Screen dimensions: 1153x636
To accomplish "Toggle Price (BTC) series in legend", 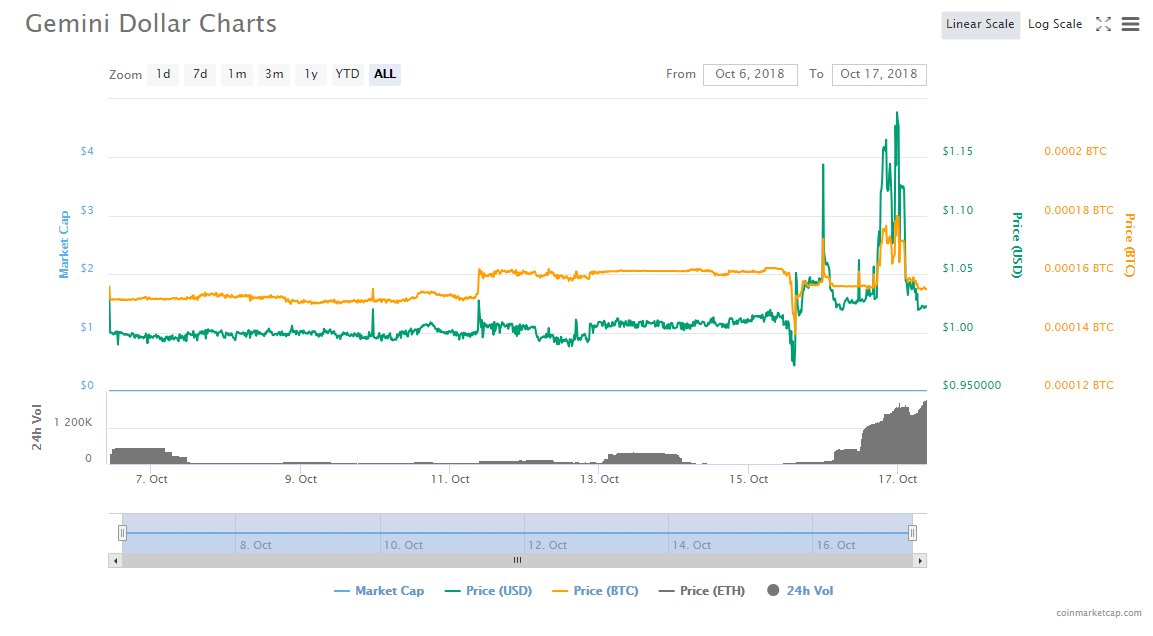I will [596, 590].
